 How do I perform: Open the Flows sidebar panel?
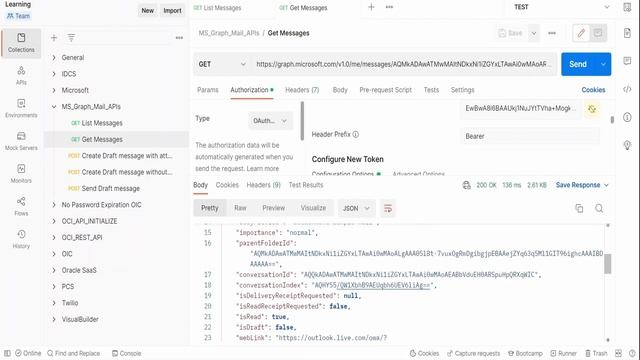(21, 207)
